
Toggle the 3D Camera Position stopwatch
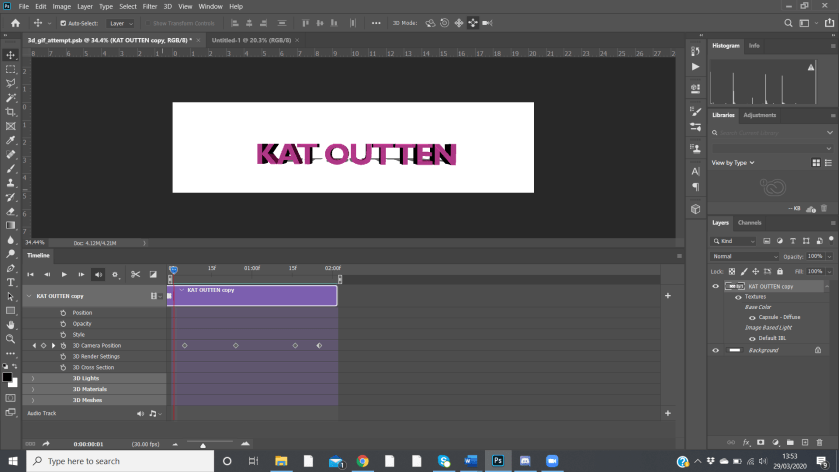pyautogui.click(x=63, y=345)
